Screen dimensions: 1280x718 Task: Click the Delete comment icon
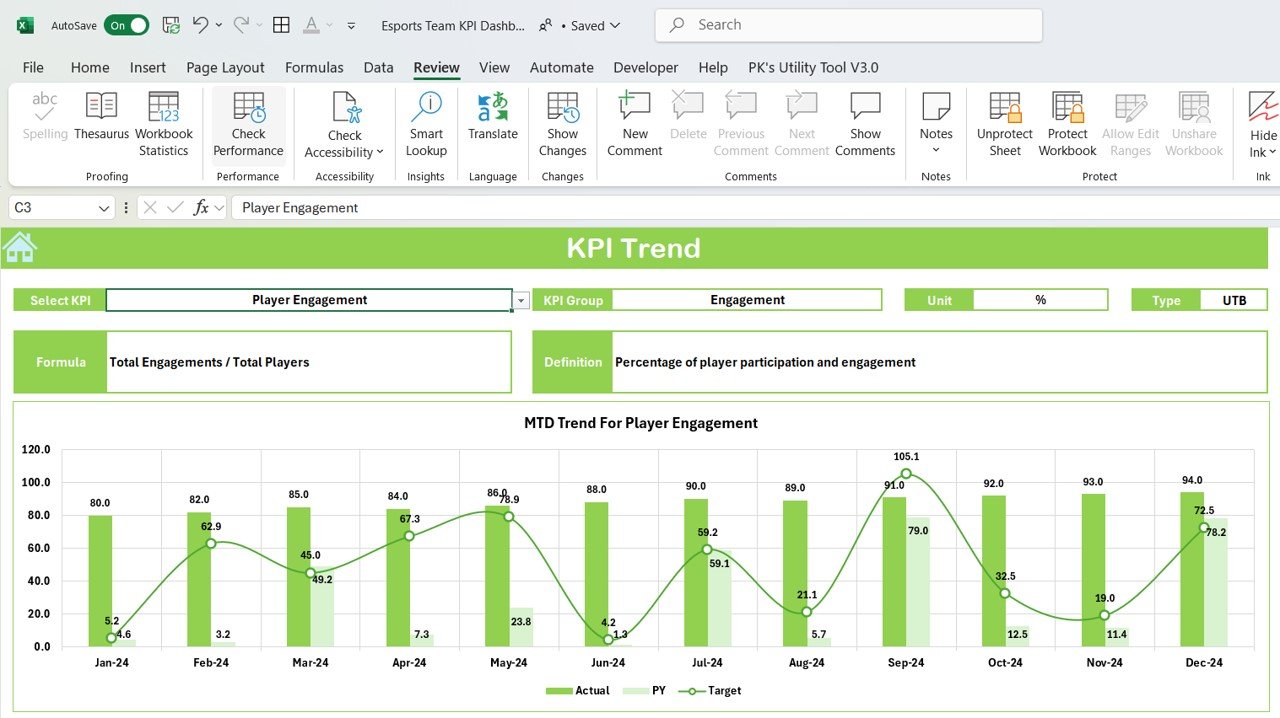(688, 106)
